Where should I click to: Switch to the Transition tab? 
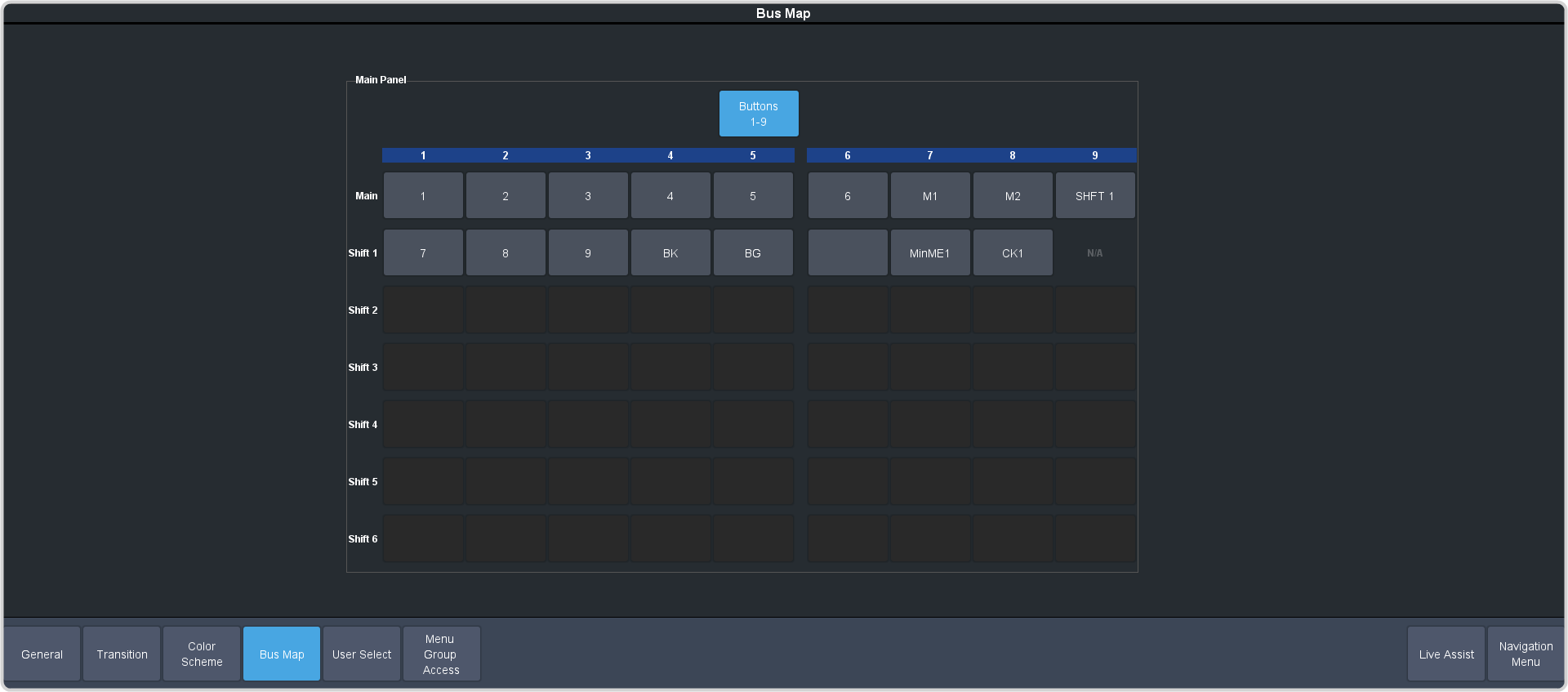coord(122,654)
